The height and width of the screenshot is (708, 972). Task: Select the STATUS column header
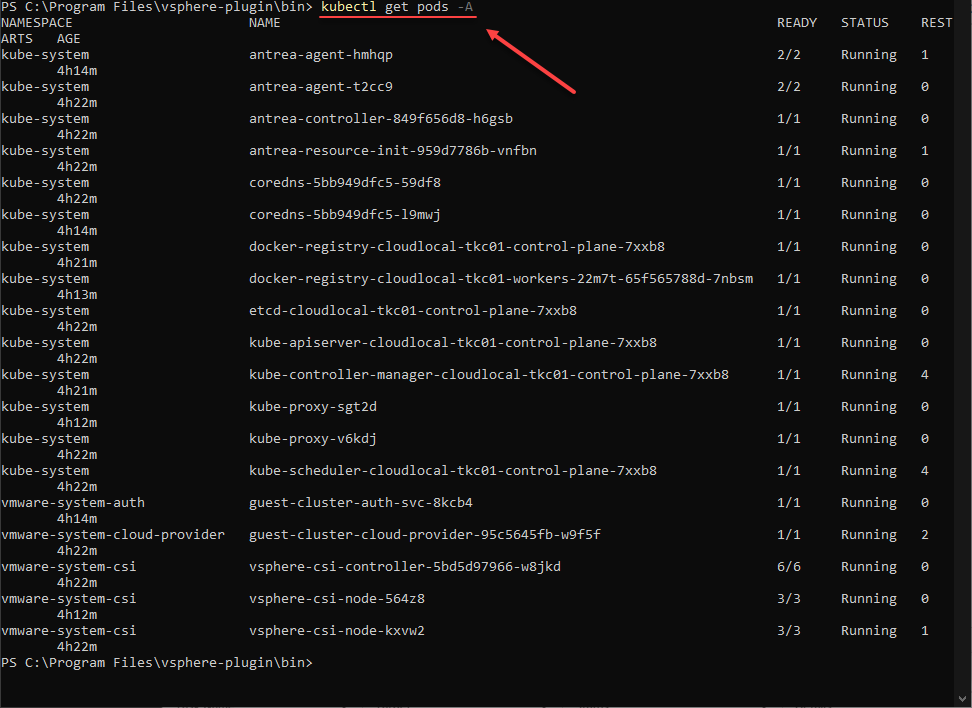click(x=865, y=23)
